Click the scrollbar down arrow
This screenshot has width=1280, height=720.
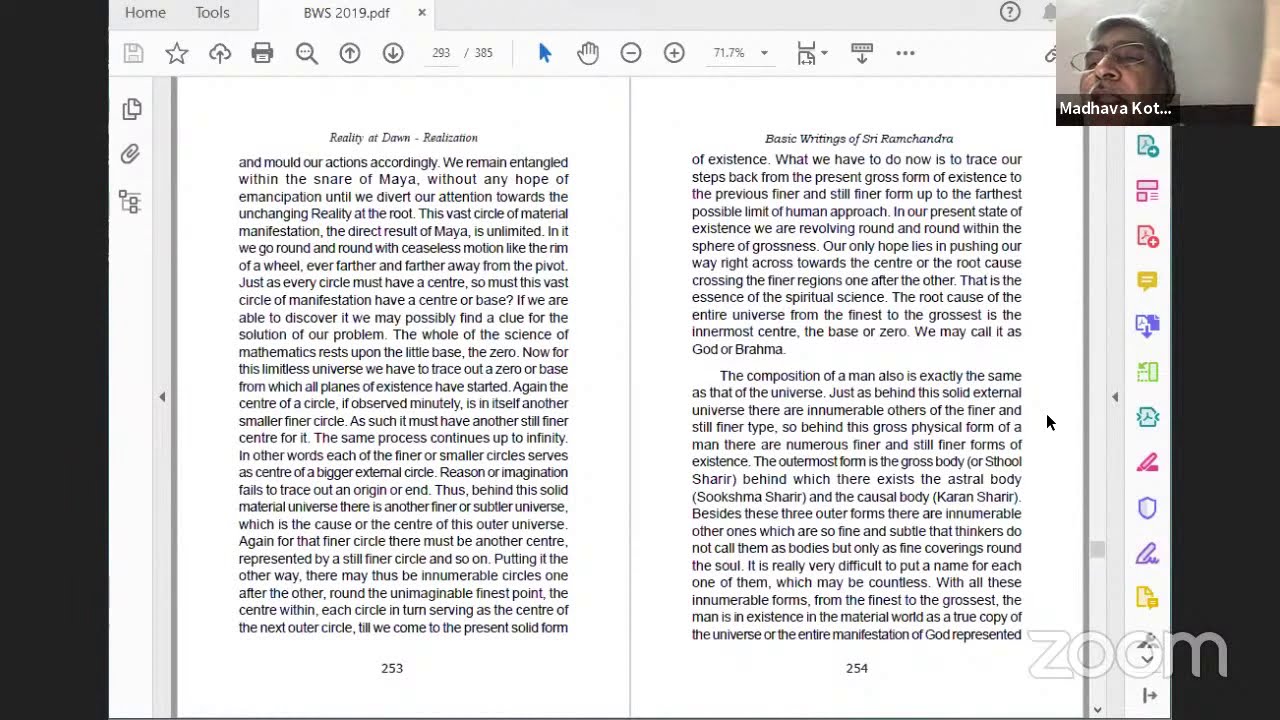tap(1097, 709)
